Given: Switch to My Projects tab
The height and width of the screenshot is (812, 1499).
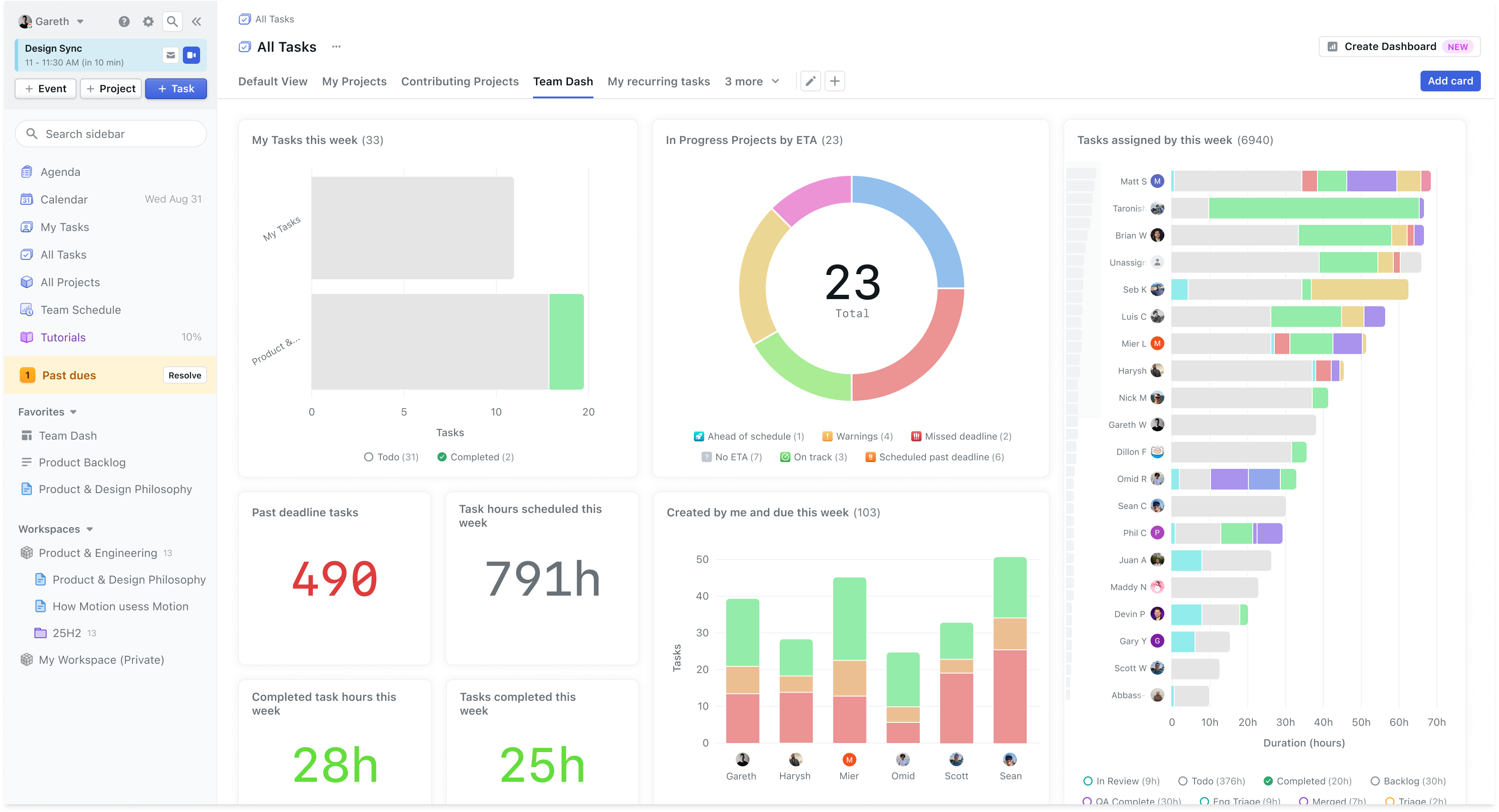Looking at the screenshot, I should tap(354, 81).
